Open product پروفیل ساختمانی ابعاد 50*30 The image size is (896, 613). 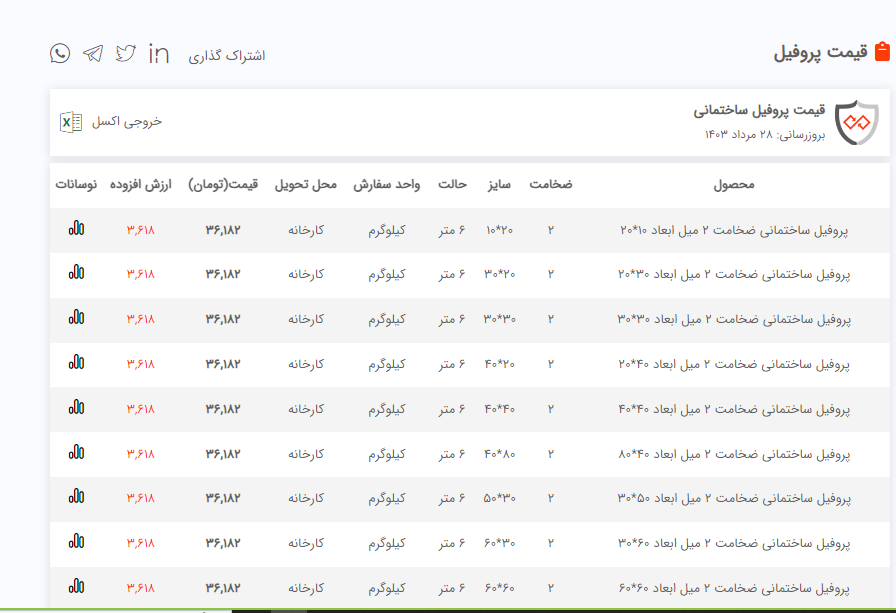tap(733, 498)
